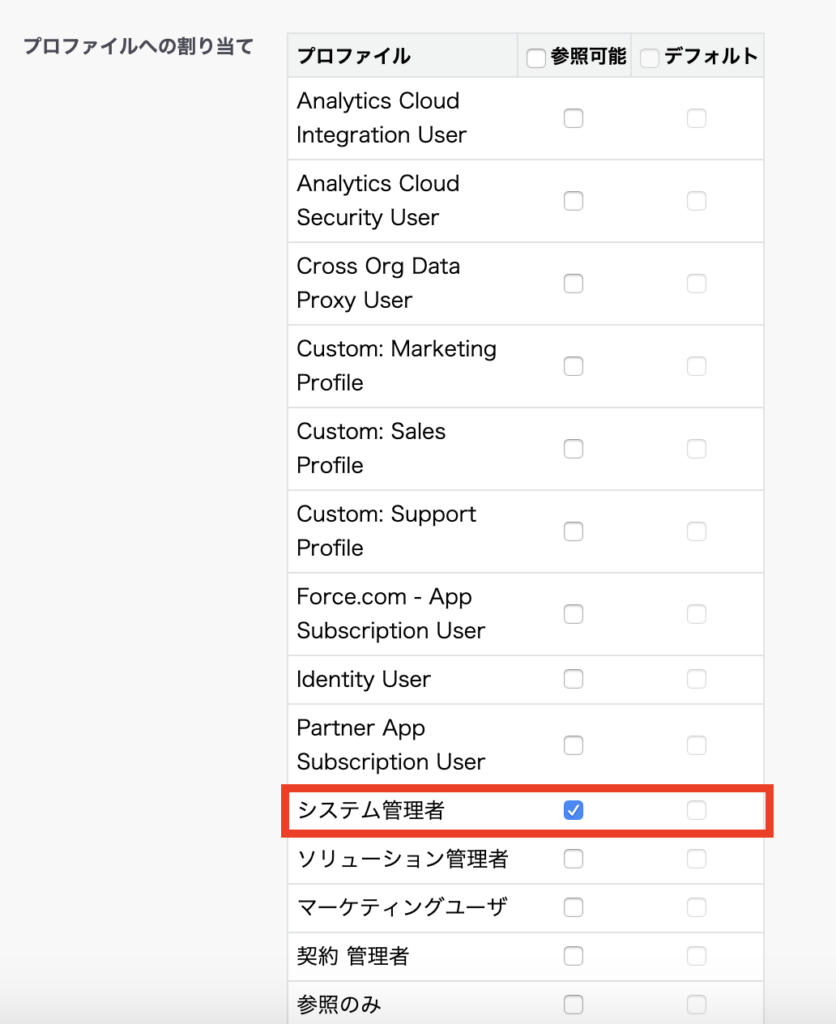The width and height of the screenshot is (836, 1024).
Task: Check 参照可能 for Force.com - App Subscription User
Action: point(573,614)
